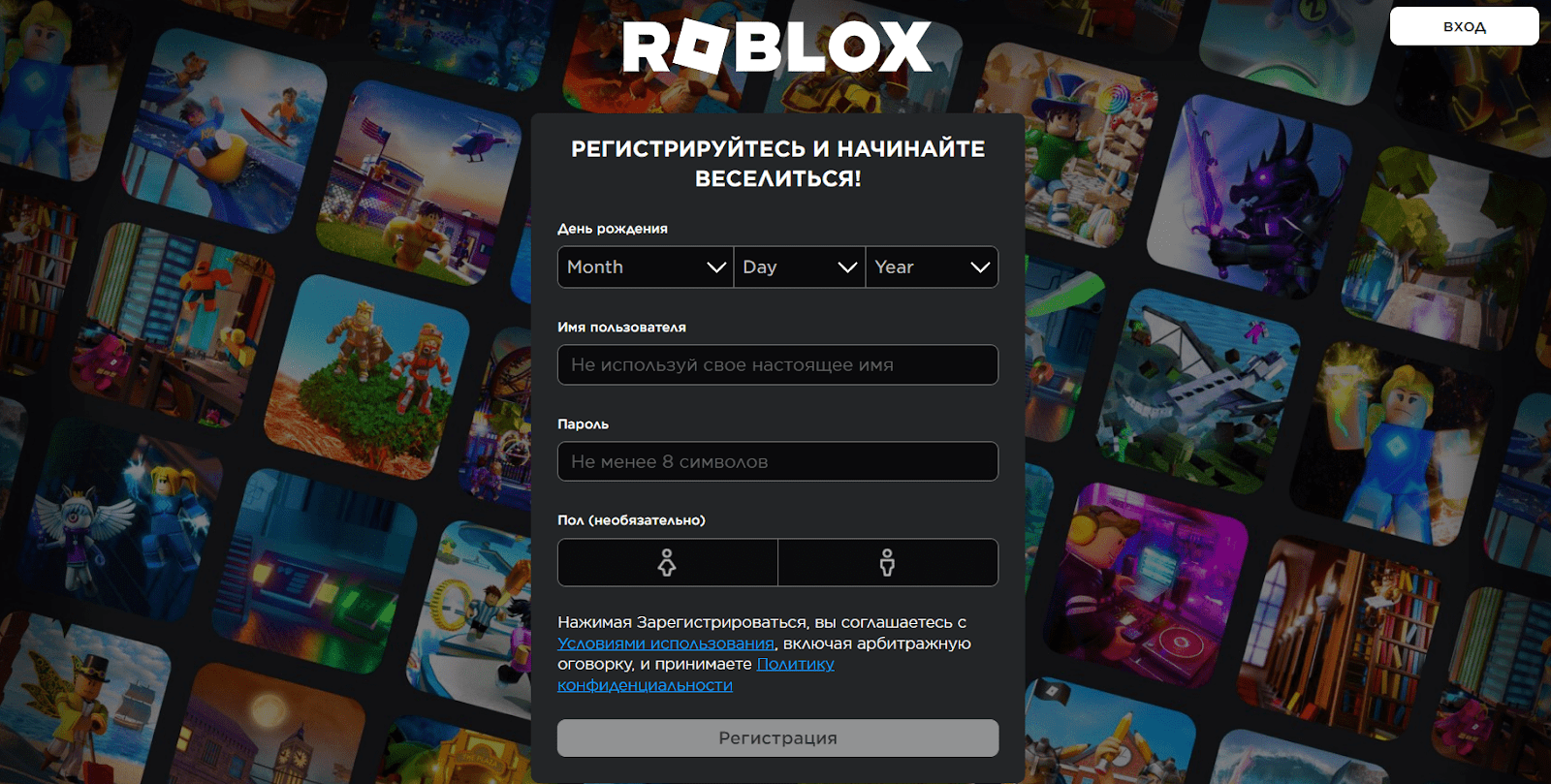Screen dimensions: 1551x784
Task: Click the username input field
Action: pos(777,364)
